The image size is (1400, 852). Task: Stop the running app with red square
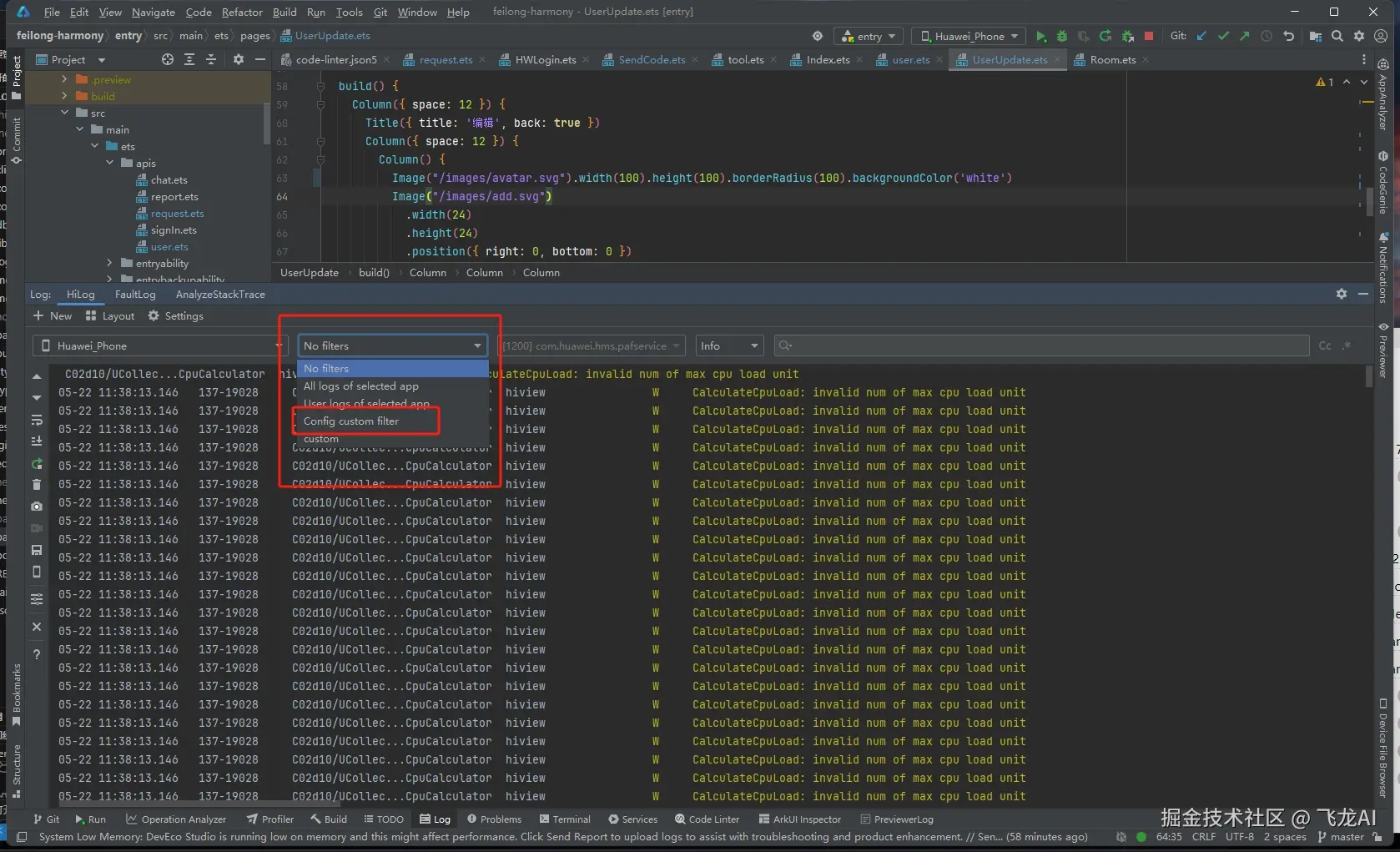[x=1149, y=36]
